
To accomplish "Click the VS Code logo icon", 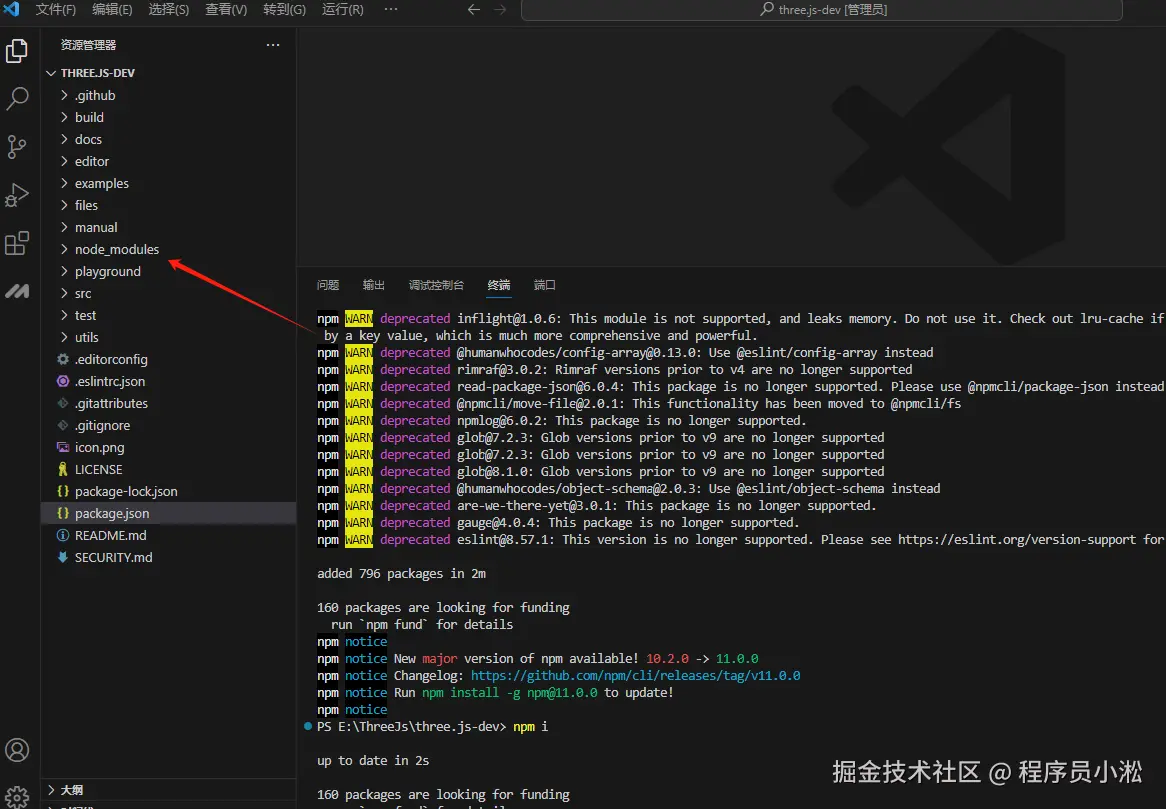I will pyautogui.click(x=12, y=9).
